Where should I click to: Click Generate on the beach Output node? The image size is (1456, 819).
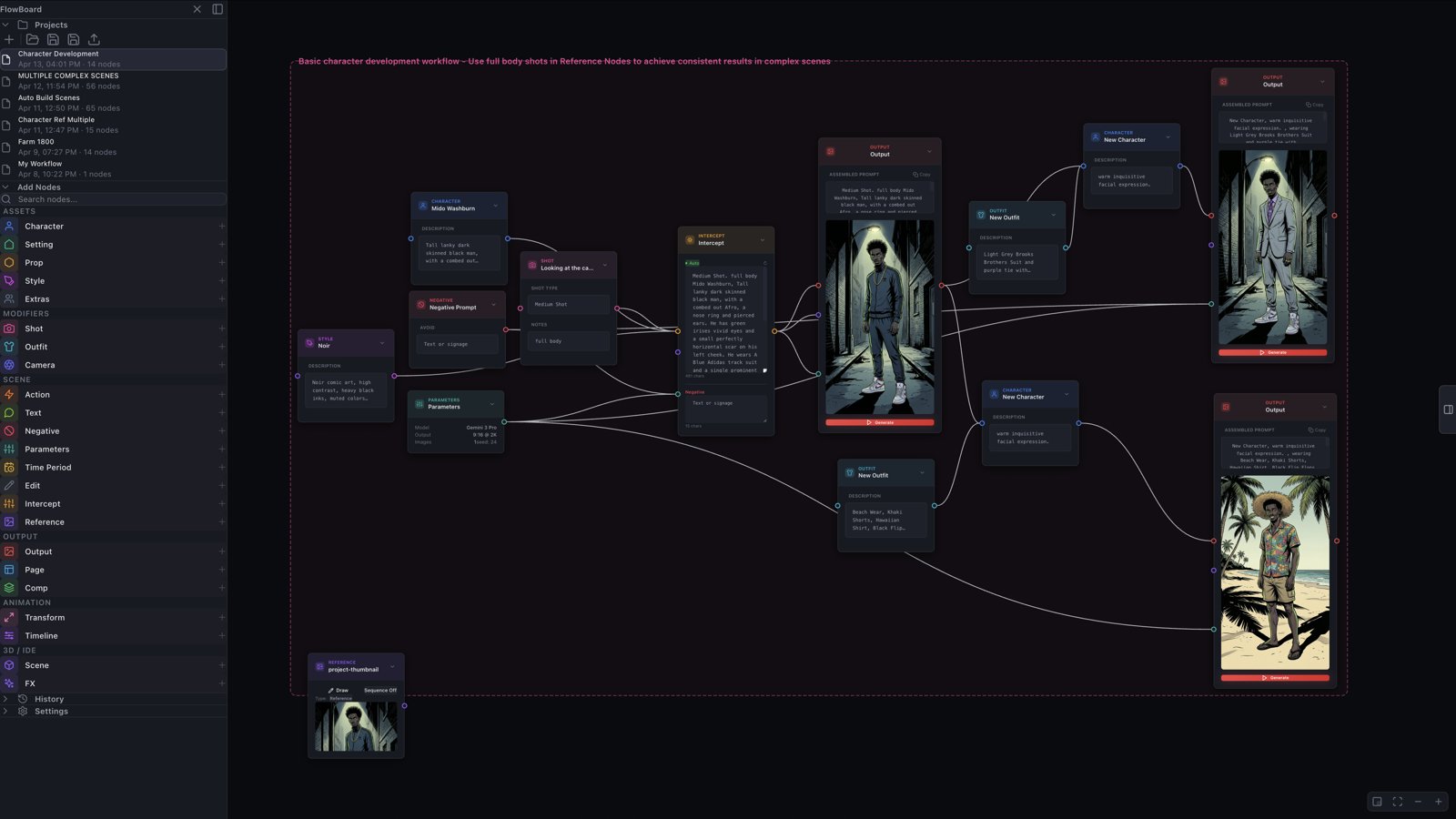pos(1275,678)
